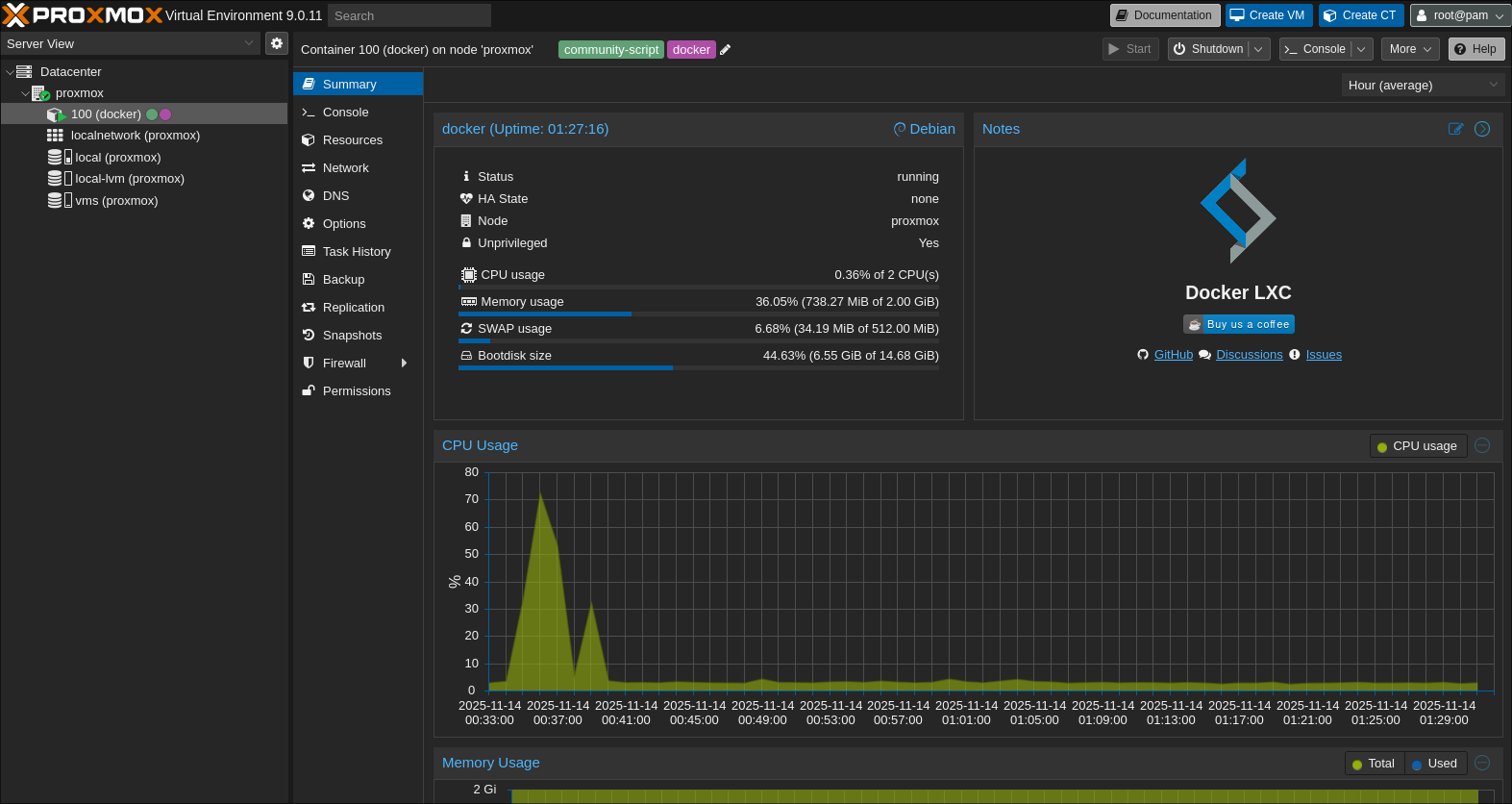The width and height of the screenshot is (1512, 804).
Task: Click the Proxmox logo
Action: (x=83, y=15)
